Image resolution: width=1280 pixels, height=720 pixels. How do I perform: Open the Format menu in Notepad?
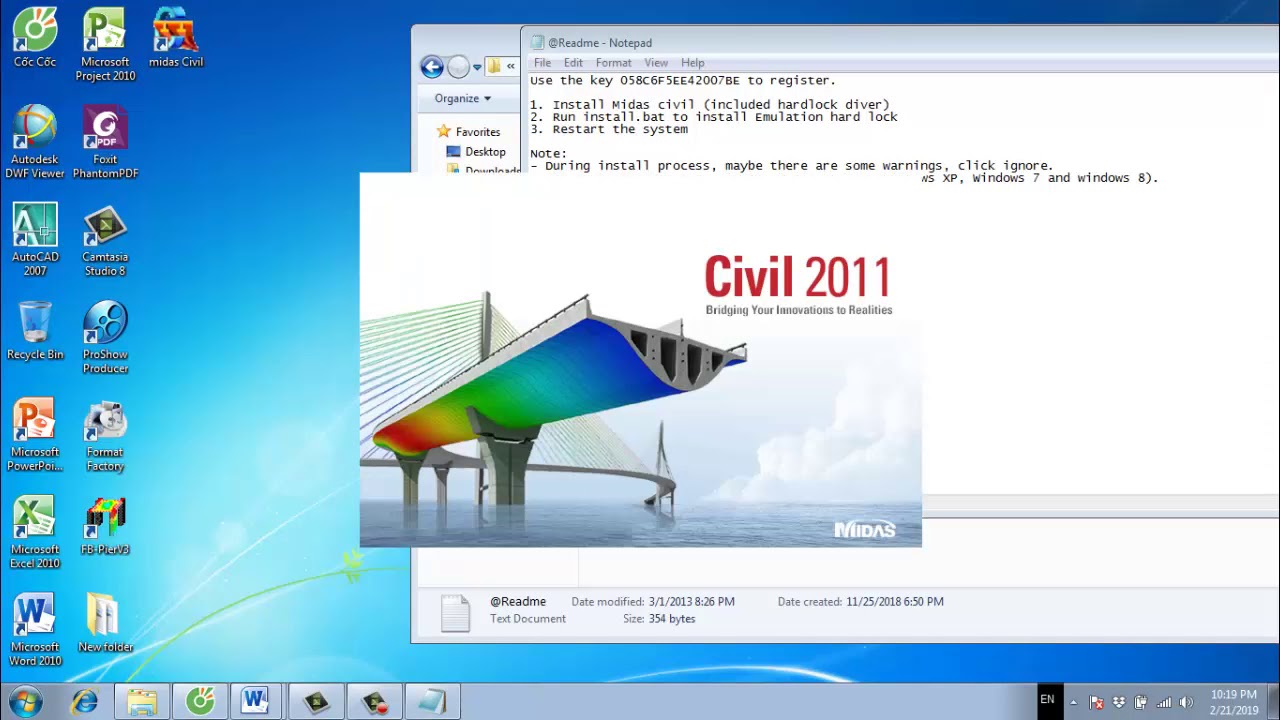pyautogui.click(x=613, y=62)
